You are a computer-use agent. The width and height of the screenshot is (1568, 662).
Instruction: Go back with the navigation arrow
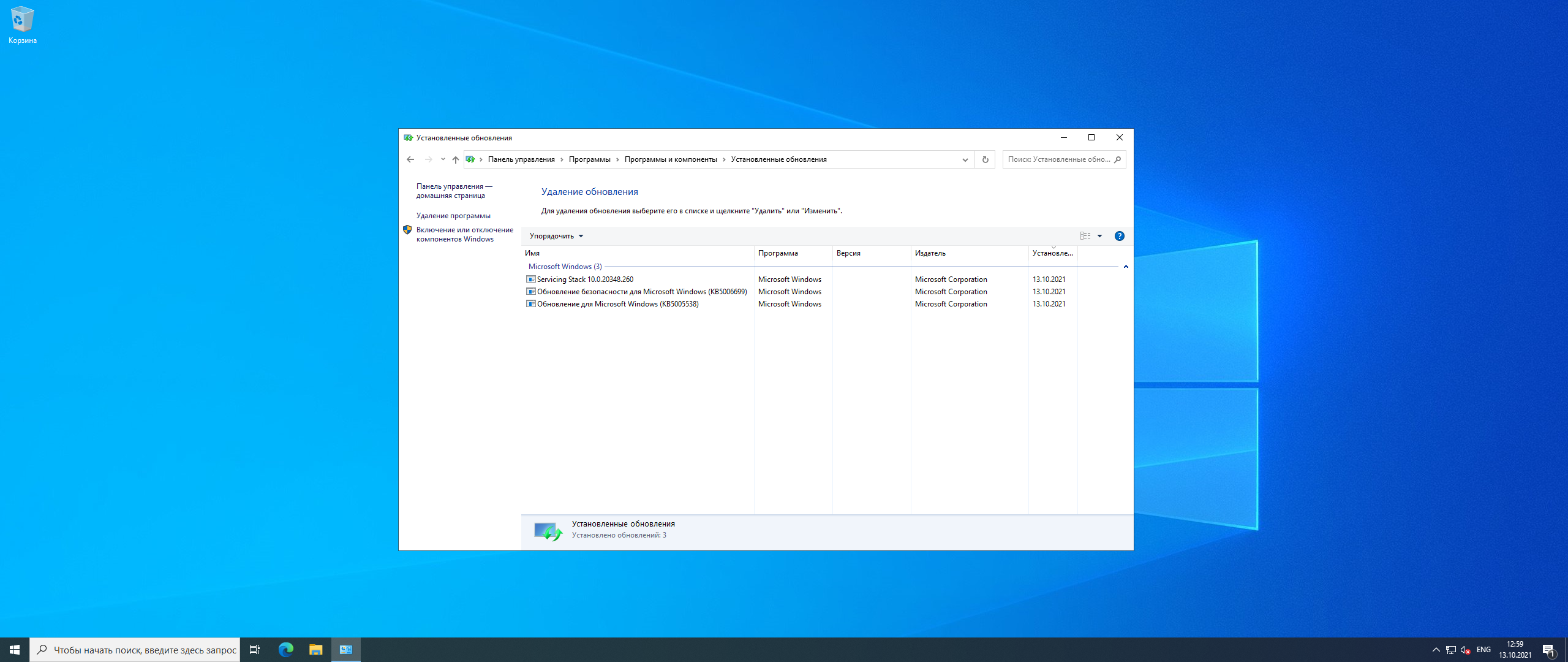pyautogui.click(x=410, y=159)
